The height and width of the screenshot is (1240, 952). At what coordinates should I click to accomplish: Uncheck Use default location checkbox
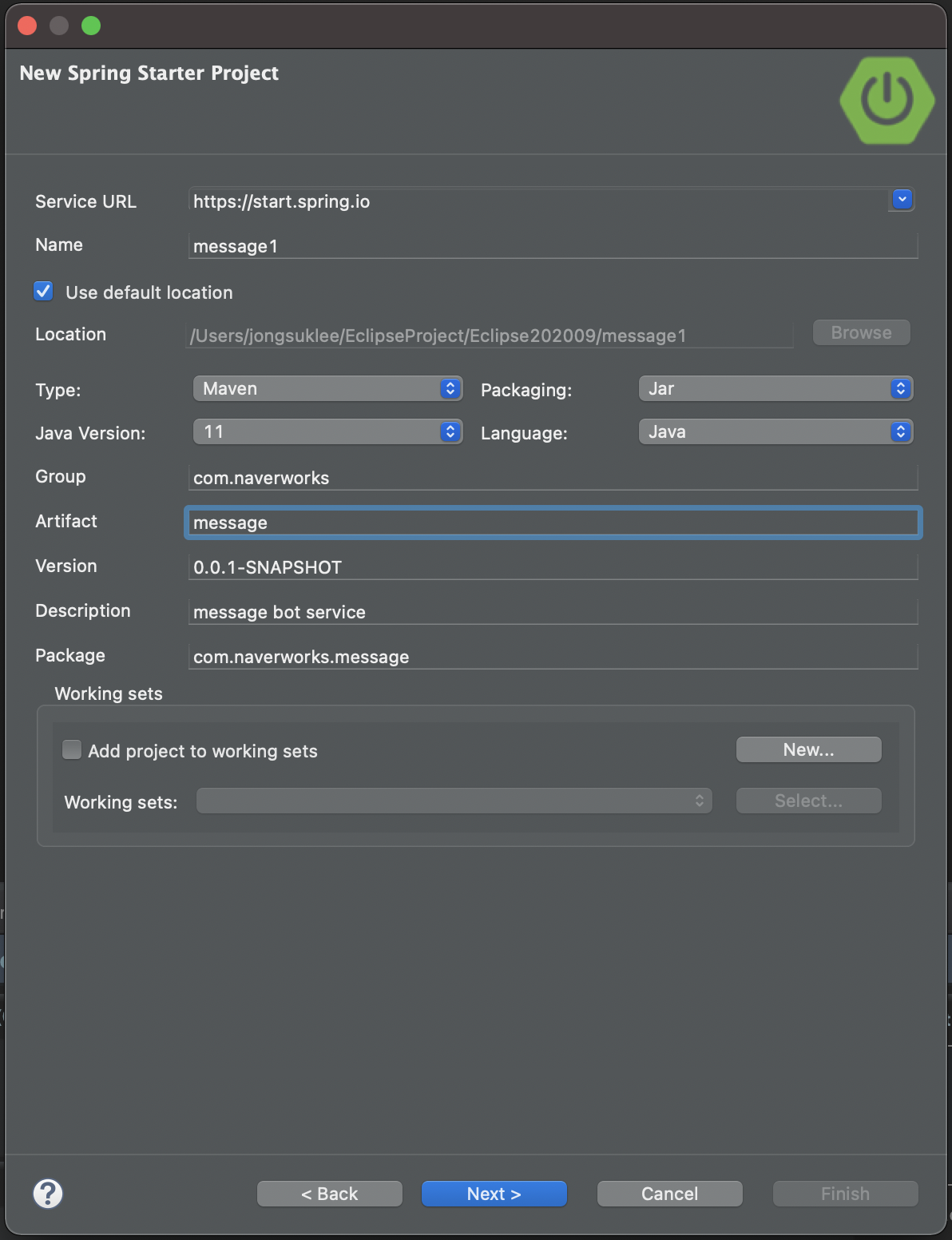tap(44, 291)
